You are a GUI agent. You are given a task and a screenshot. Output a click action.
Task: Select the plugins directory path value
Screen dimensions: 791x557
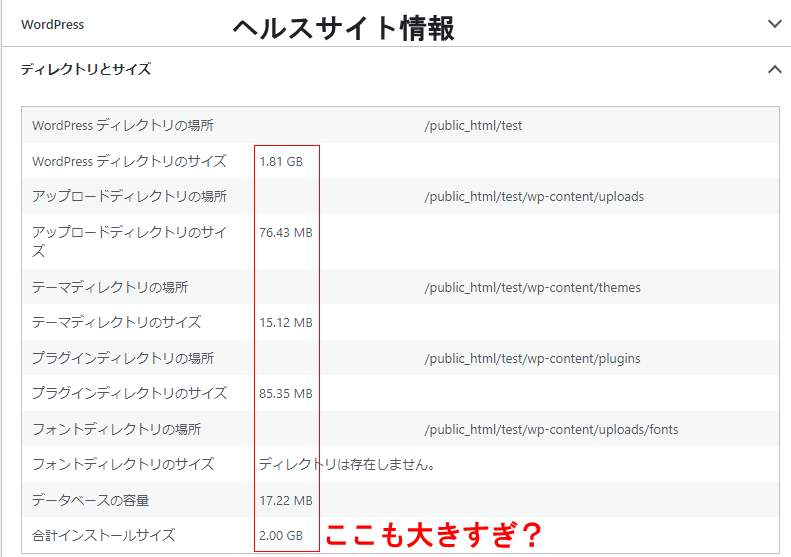(x=532, y=359)
